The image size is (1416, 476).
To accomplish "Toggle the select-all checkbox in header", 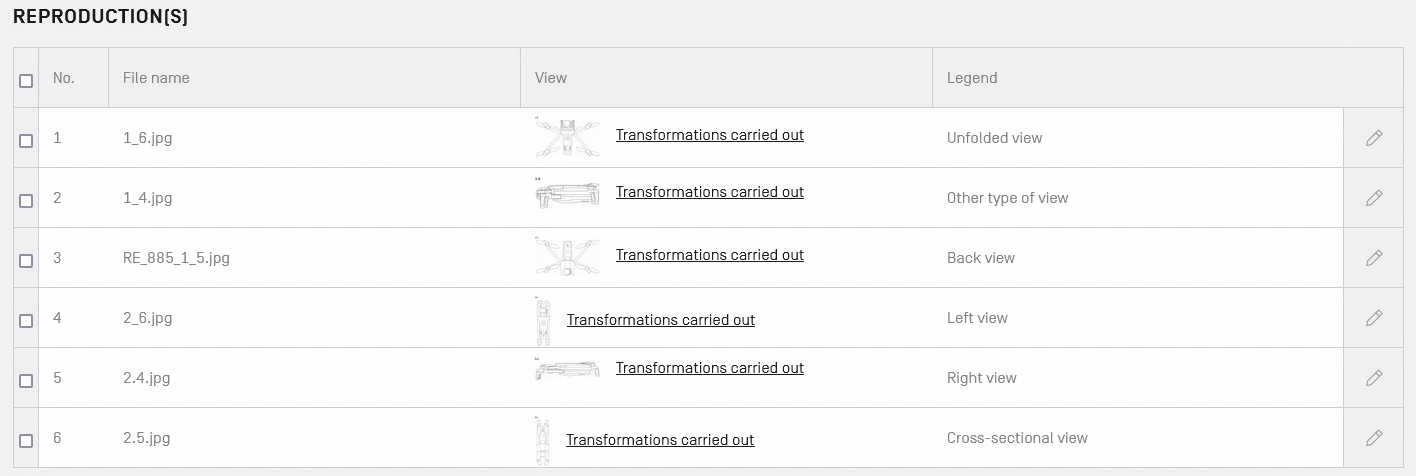I will click(26, 81).
